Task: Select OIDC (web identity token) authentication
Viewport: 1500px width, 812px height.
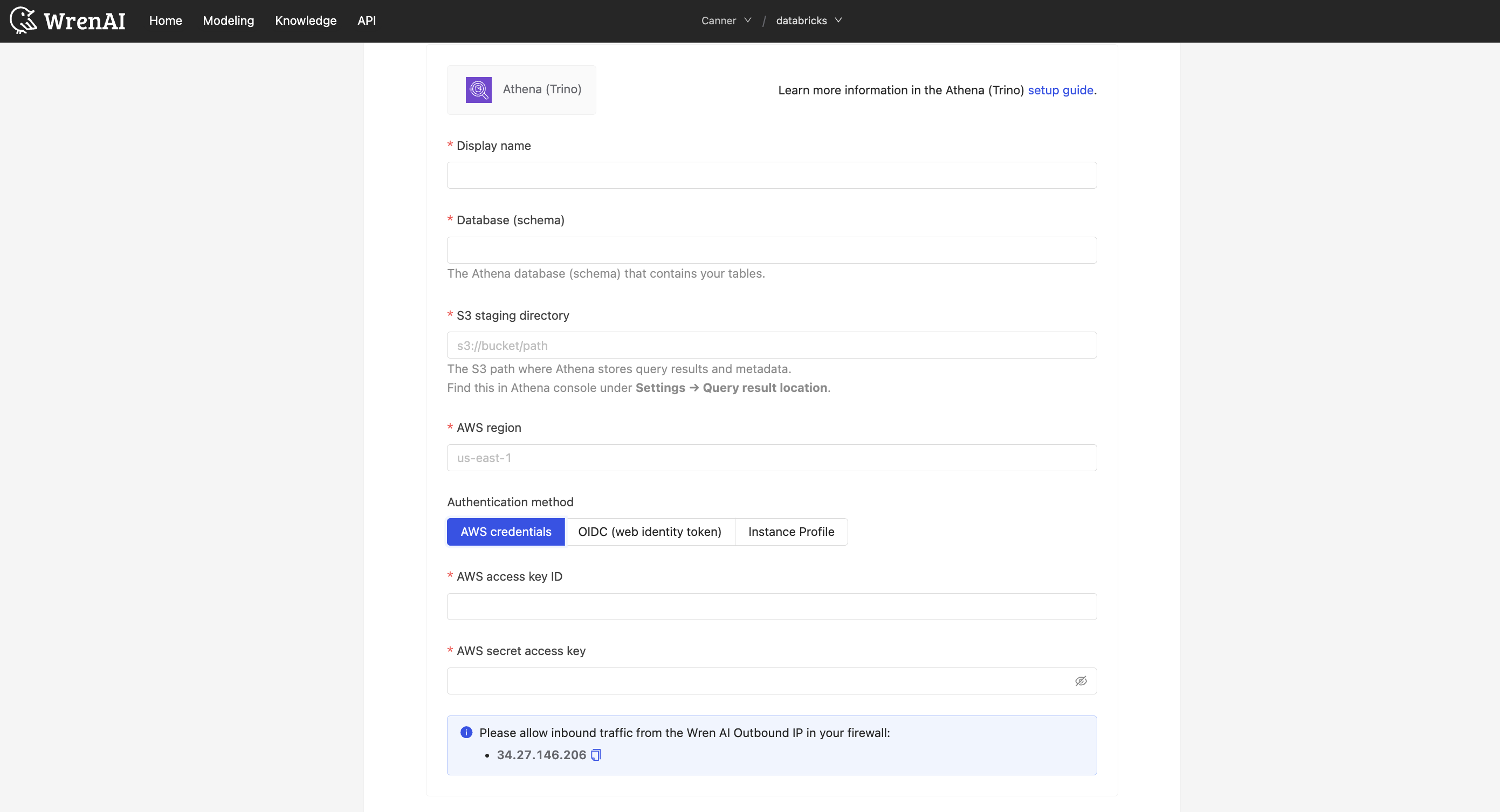Action: (649, 531)
